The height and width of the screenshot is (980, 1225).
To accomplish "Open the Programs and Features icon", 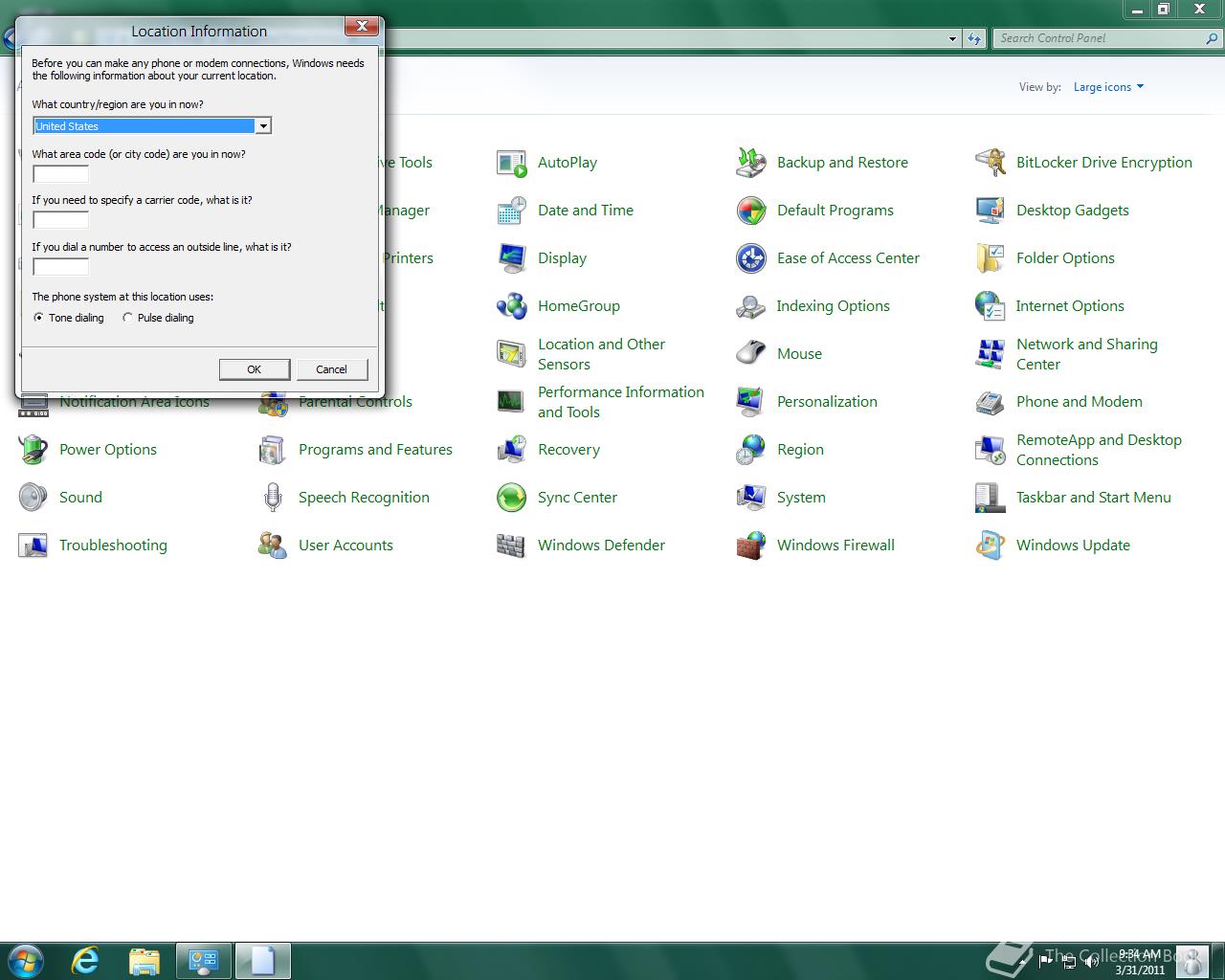I will 273,450.
